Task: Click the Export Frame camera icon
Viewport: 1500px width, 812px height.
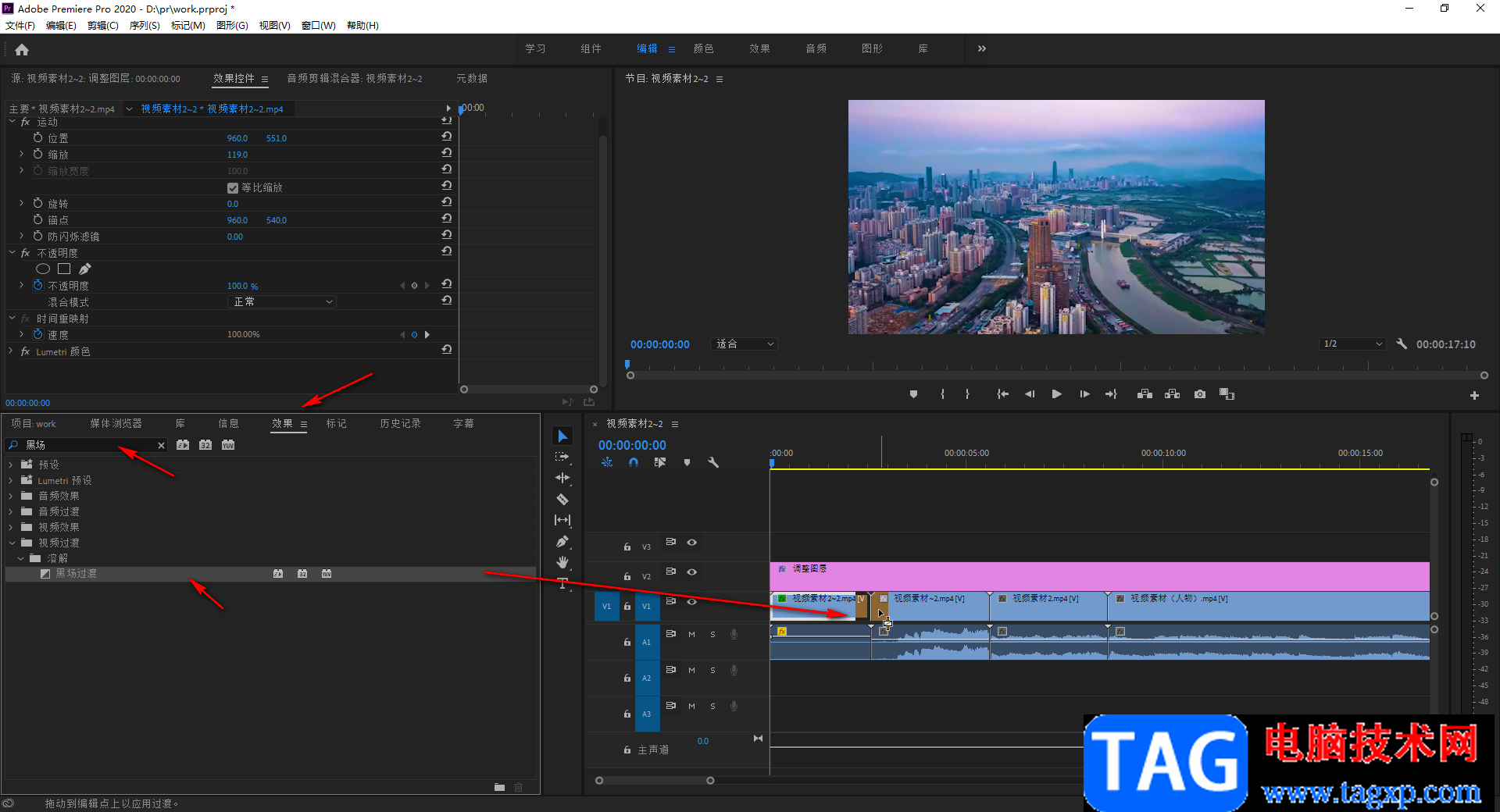Action: pyautogui.click(x=1200, y=394)
